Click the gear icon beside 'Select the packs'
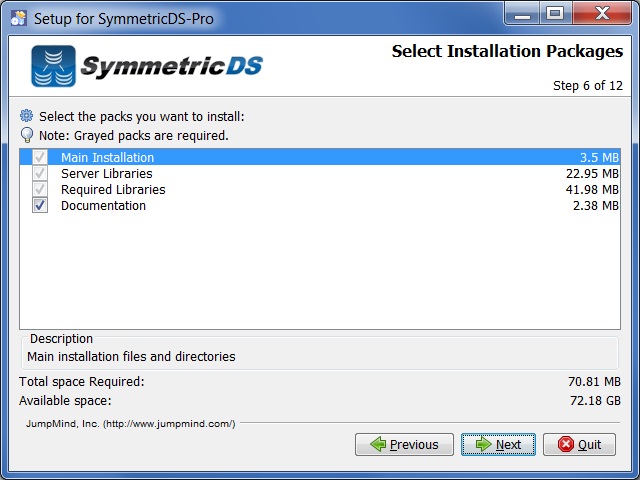This screenshot has height=480, width=640. click(x=27, y=116)
